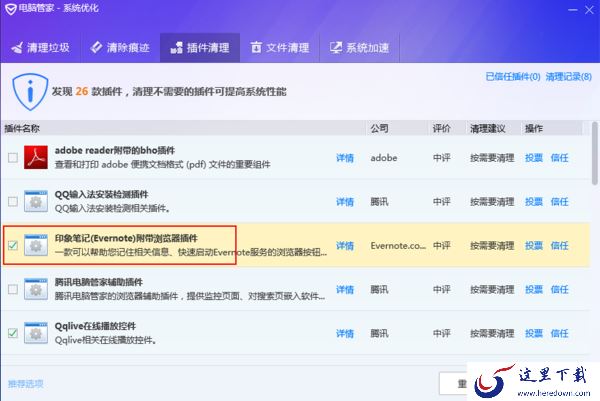600x401 pixels.
Task: Click 信任 for 印象笔记 Evernote plugin
Action: (559, 246)
